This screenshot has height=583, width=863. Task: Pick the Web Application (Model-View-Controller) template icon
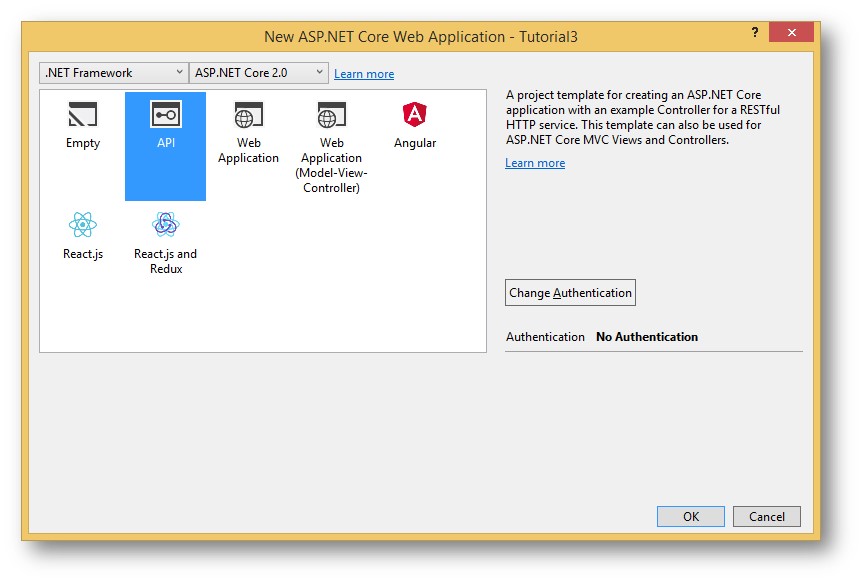(331, 115)
